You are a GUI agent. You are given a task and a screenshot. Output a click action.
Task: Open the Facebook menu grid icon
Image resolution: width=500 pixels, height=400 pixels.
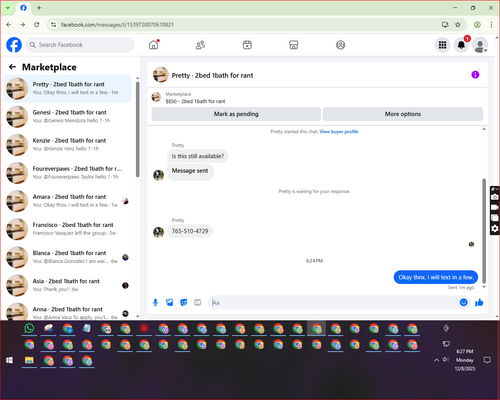(442, 45)
